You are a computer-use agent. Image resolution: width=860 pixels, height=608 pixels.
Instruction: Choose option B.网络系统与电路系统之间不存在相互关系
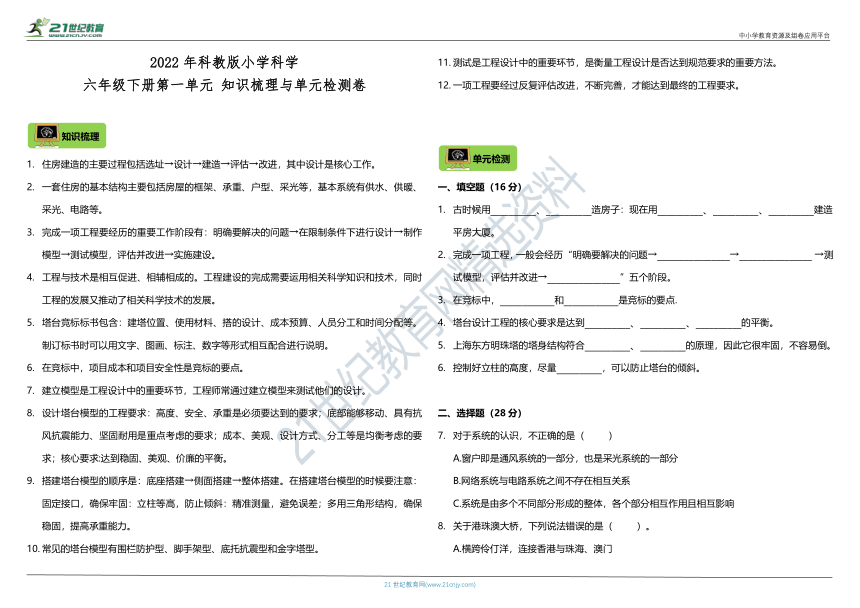point(541,481)
